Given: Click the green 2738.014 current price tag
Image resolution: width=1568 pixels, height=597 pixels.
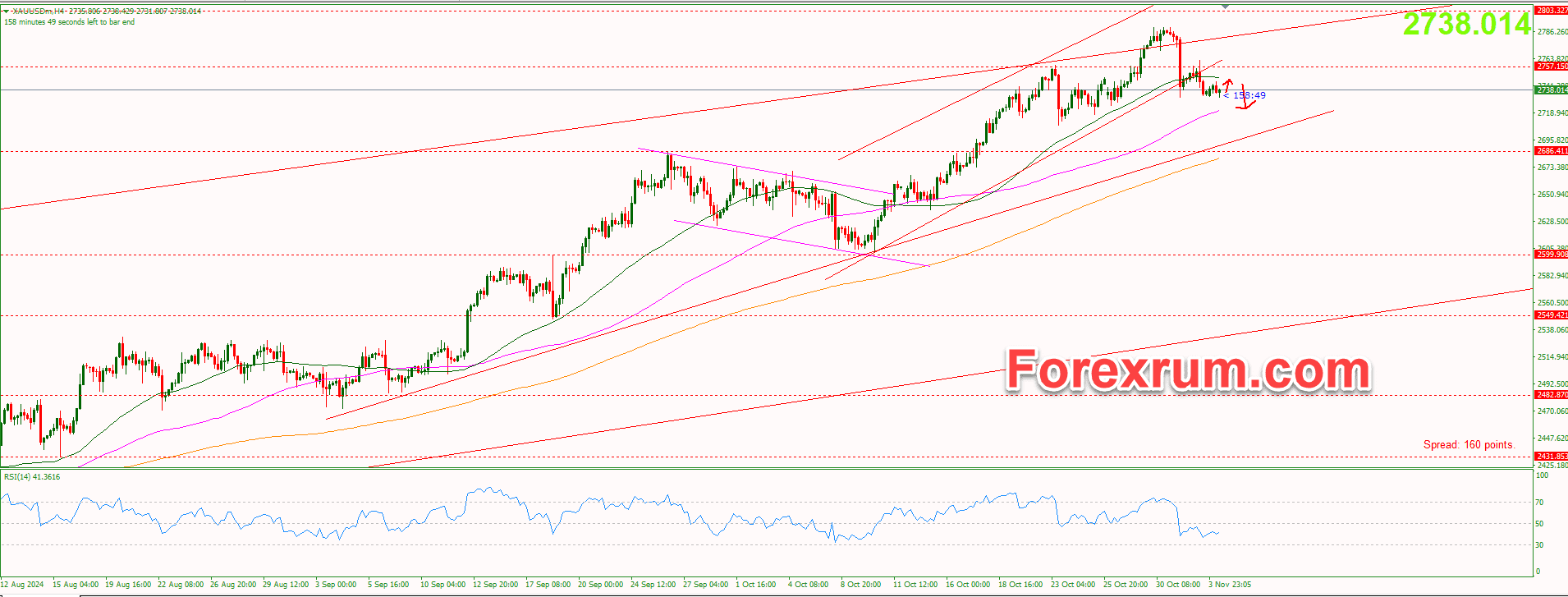Looking at the screenshot, I should click(x=1552, y=90).
